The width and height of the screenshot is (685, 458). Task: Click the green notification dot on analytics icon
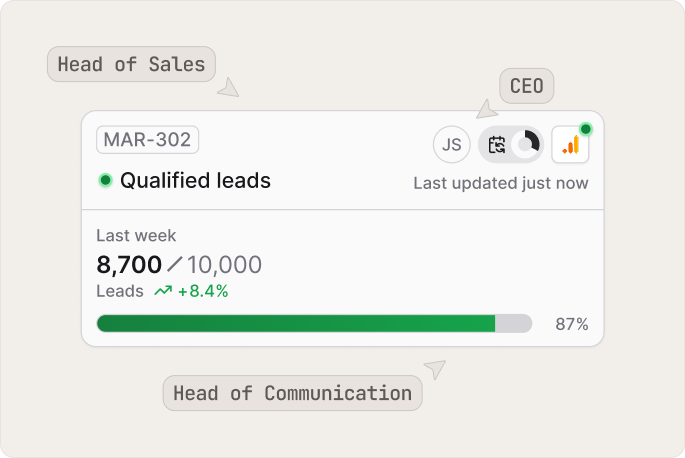pos(585,129)
